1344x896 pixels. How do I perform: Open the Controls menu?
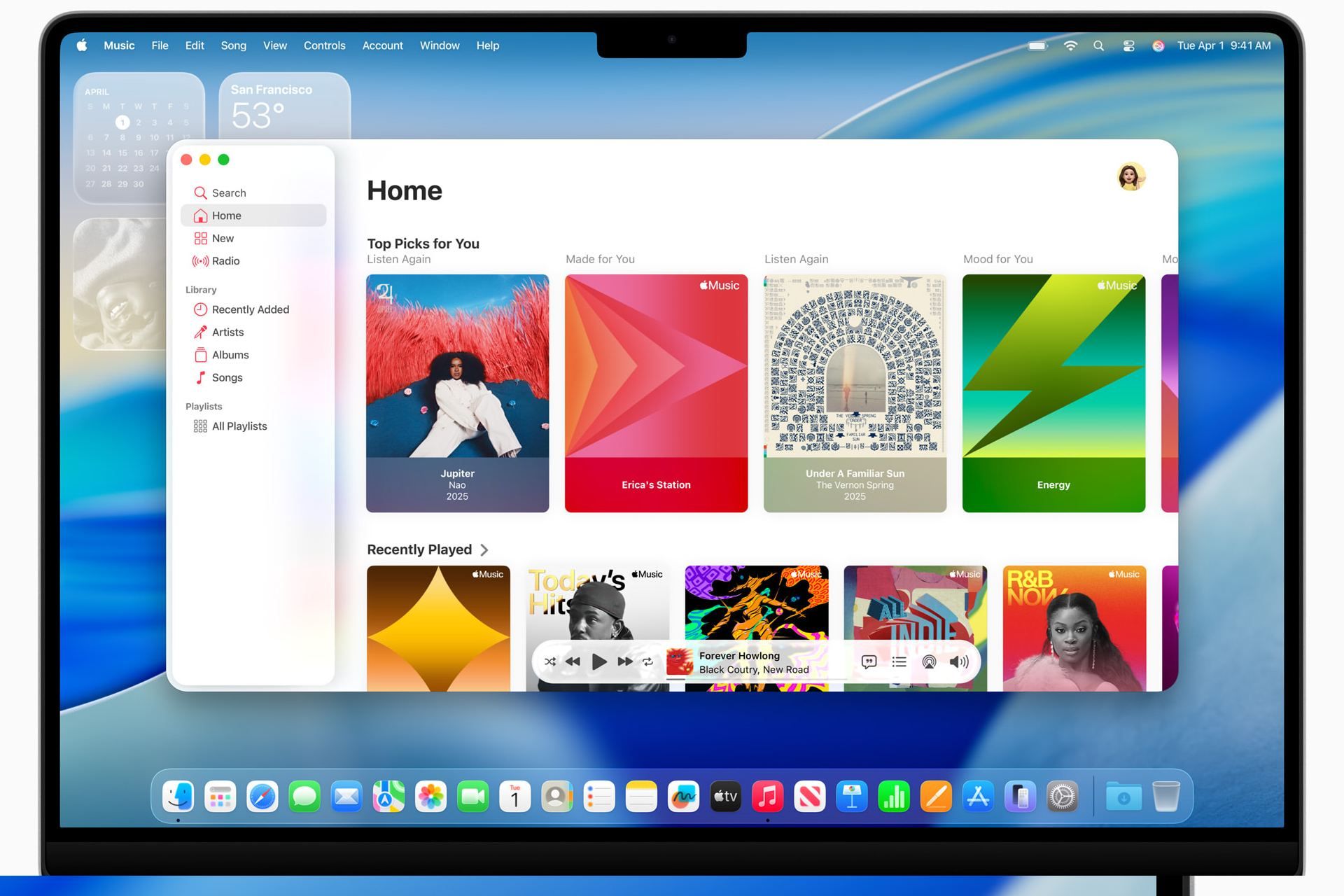(x=324, y=45)
